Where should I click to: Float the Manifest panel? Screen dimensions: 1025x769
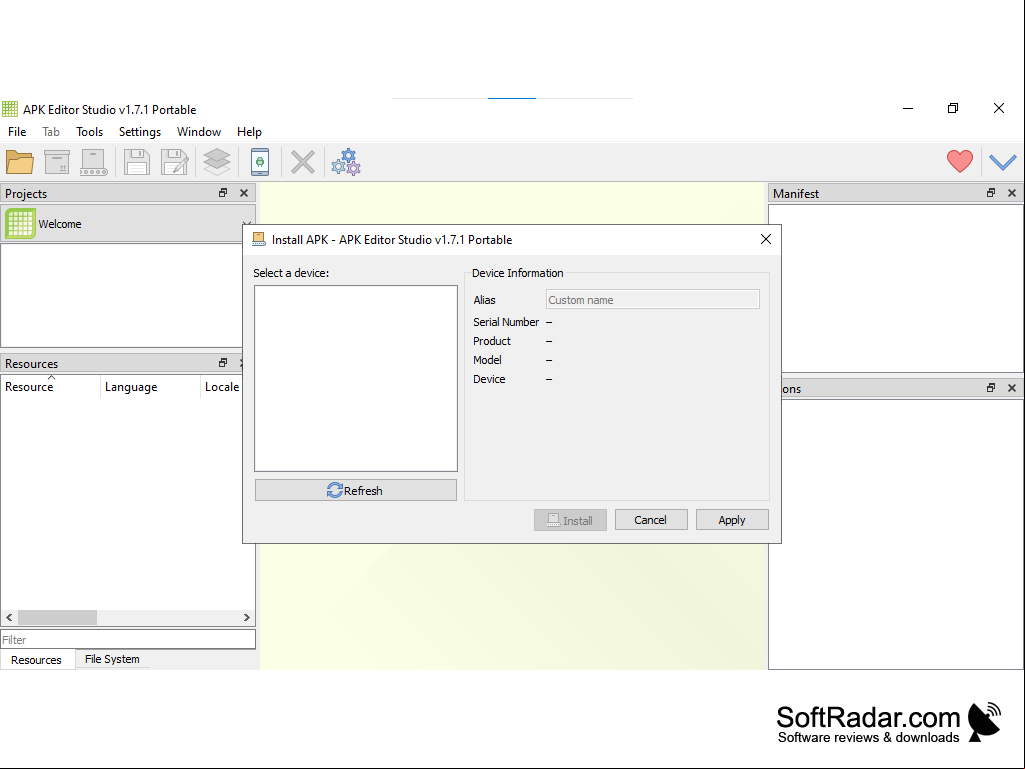(x=991, y=193)
